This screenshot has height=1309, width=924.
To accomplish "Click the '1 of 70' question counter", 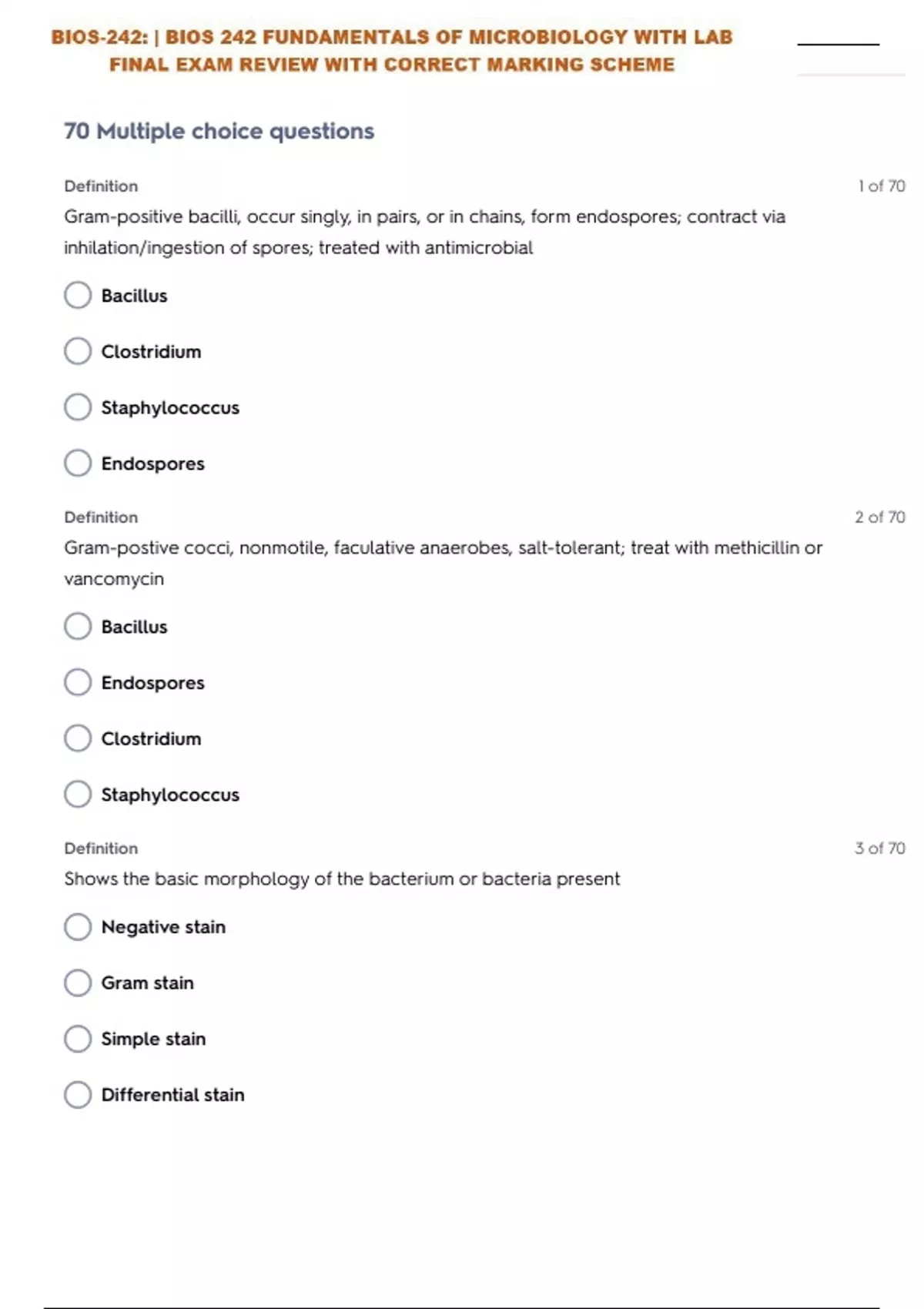I will point(881,186).
